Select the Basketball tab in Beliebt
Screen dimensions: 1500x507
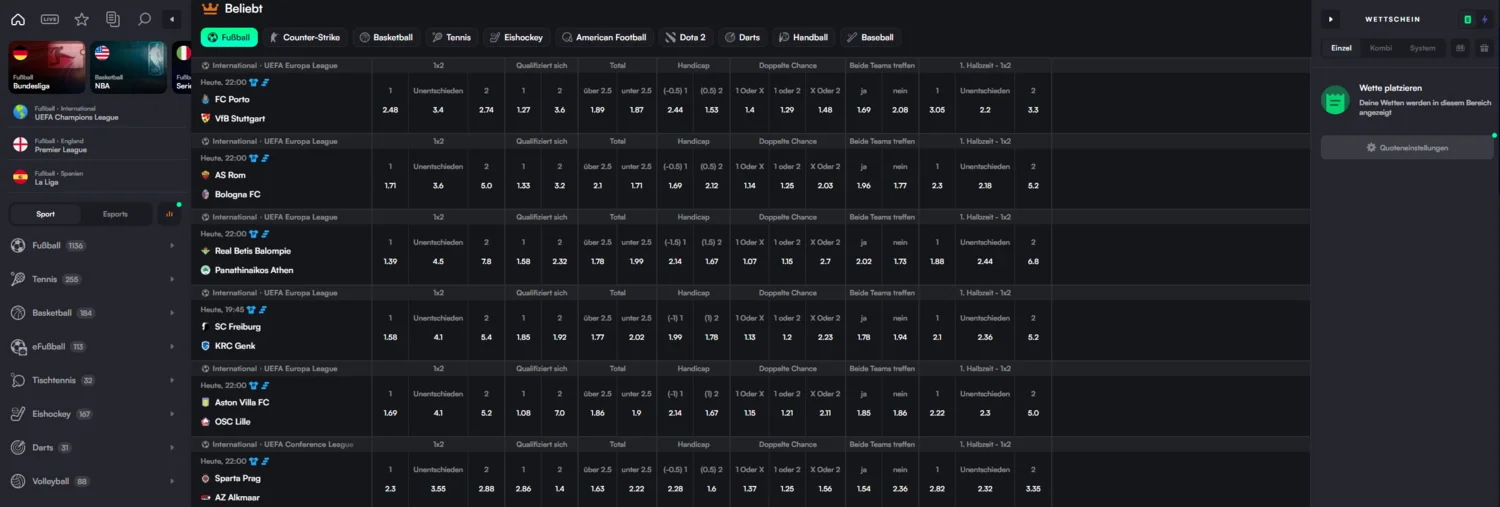click(386, 38)
